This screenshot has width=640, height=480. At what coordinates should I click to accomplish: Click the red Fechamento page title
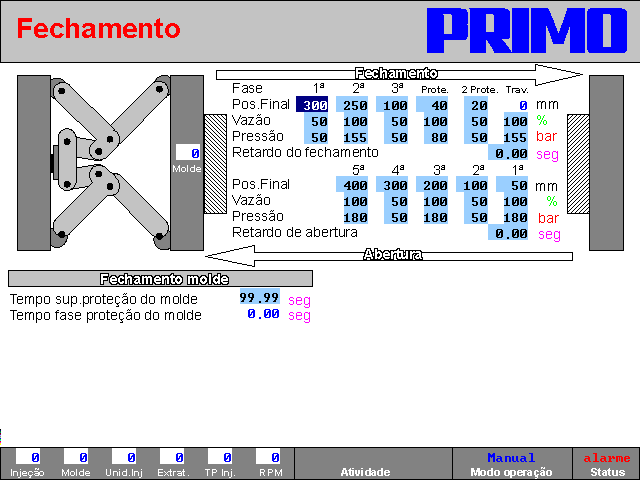[x=98, y=28]
